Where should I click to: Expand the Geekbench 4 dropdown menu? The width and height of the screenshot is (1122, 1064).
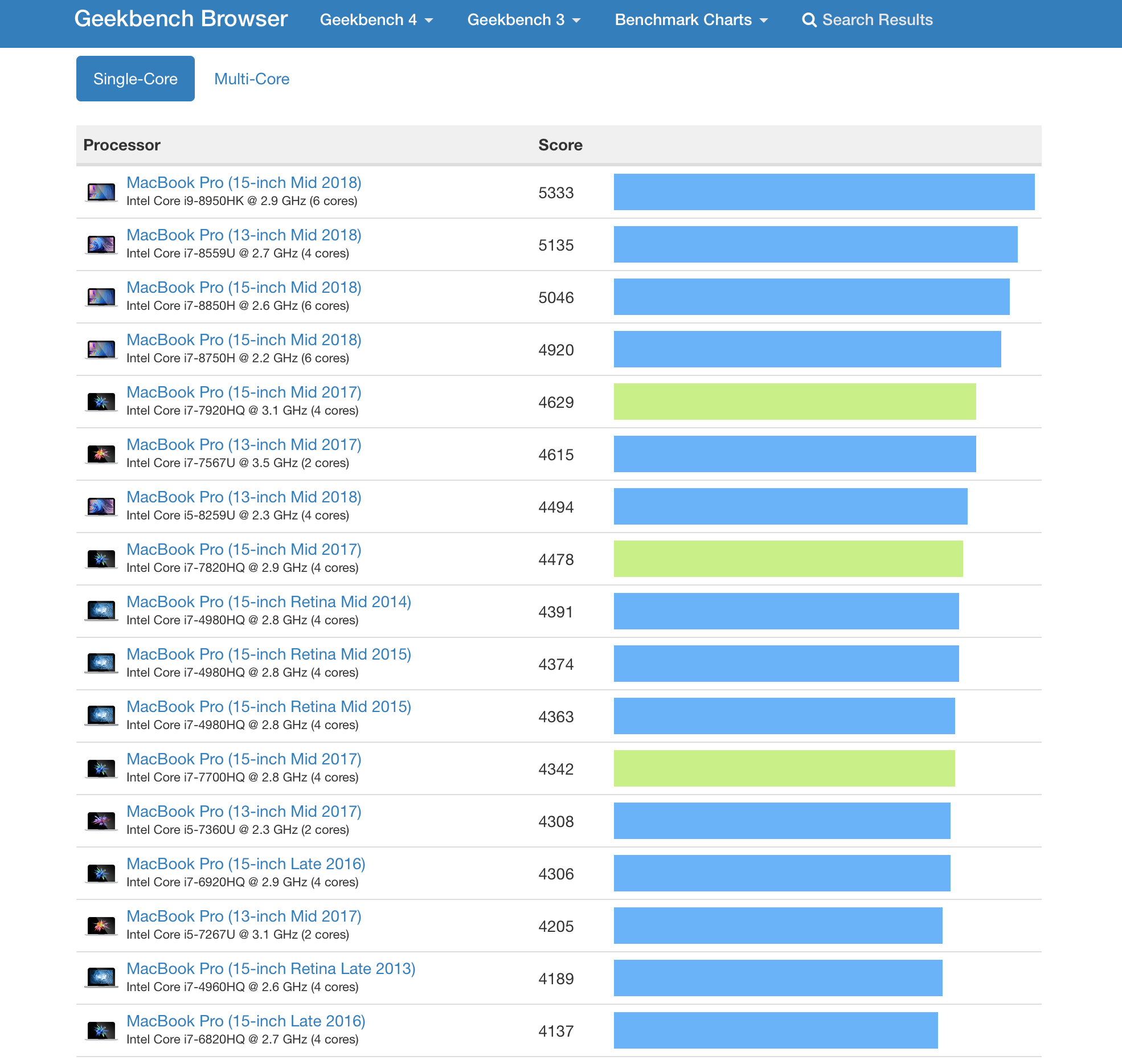(x=376, y=20)
